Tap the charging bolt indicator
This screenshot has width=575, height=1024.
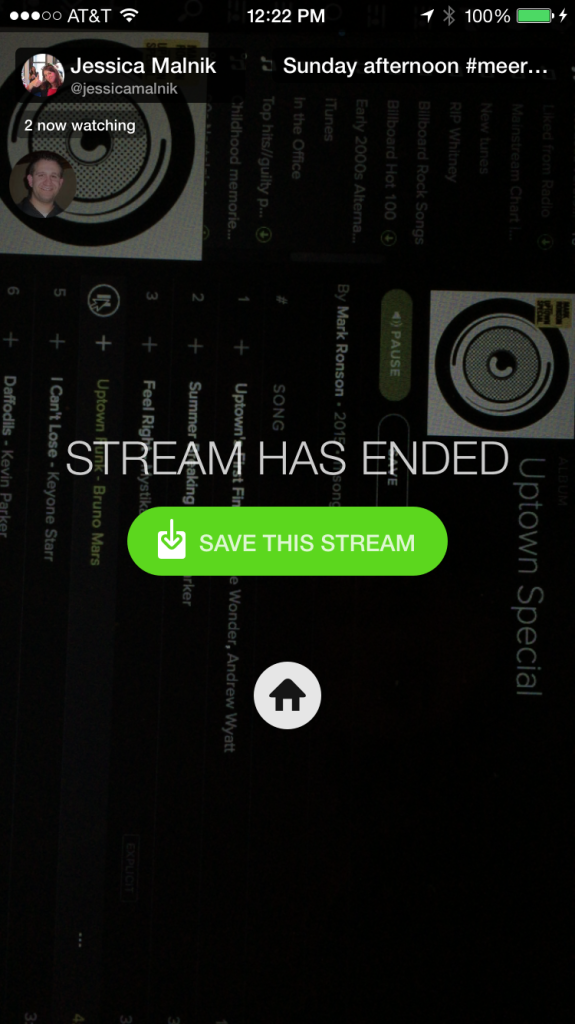tap(563, 16)
